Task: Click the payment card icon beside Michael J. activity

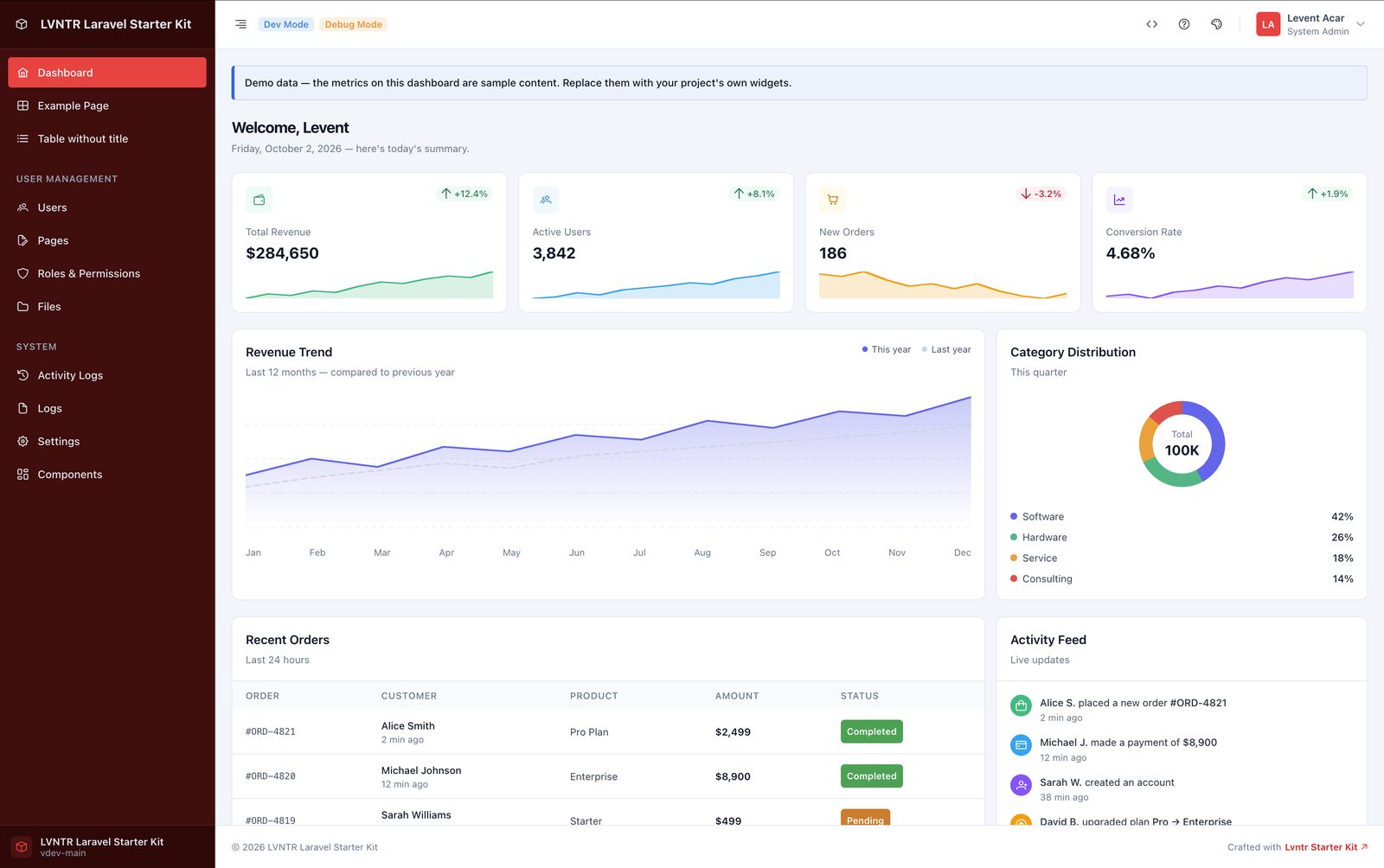Action: 1022,745
